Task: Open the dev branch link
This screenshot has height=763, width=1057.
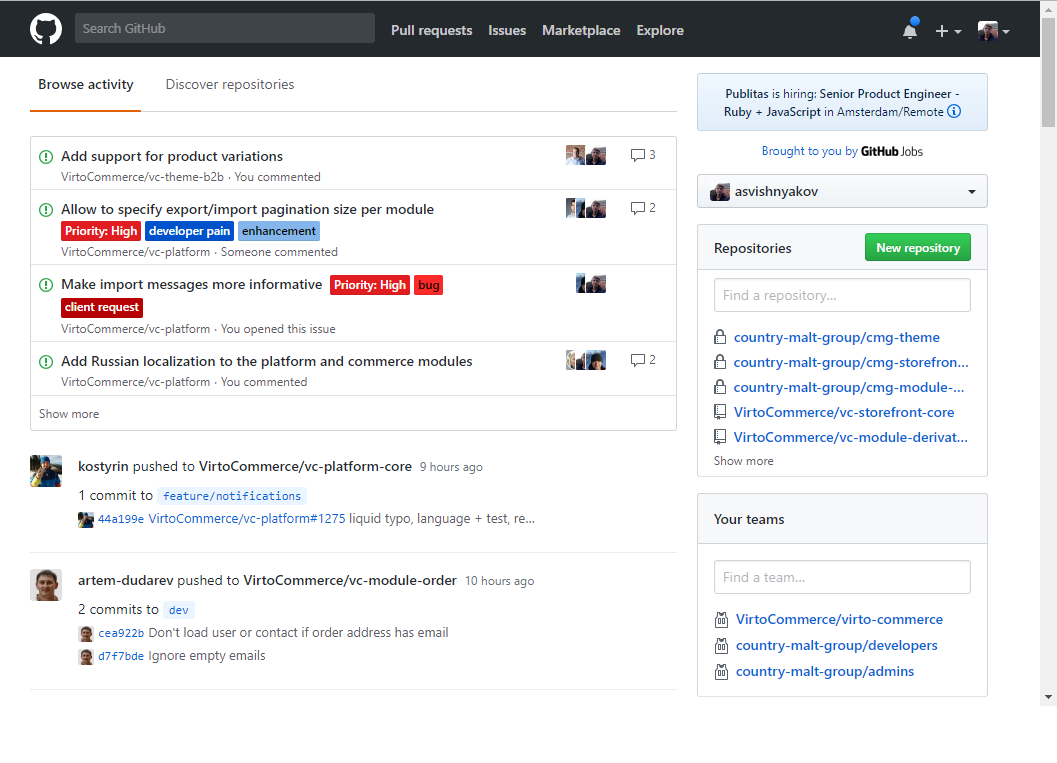Action: pos(179,610)
